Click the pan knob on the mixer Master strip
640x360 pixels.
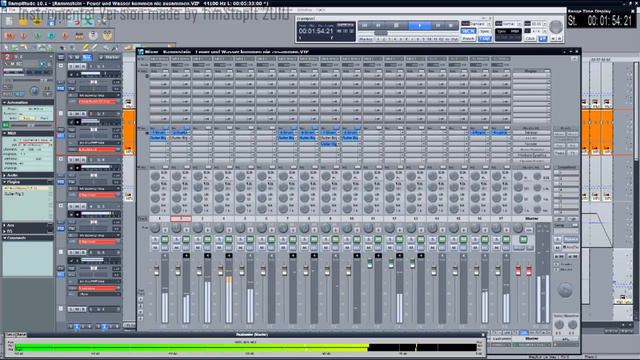(518, 228)
